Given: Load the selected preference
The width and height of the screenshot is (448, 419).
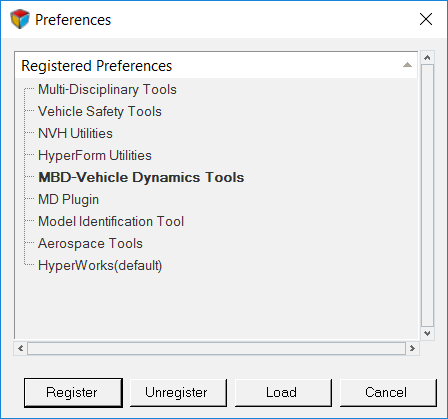Looking at the screenshot, I should click(x=283, y=393).
